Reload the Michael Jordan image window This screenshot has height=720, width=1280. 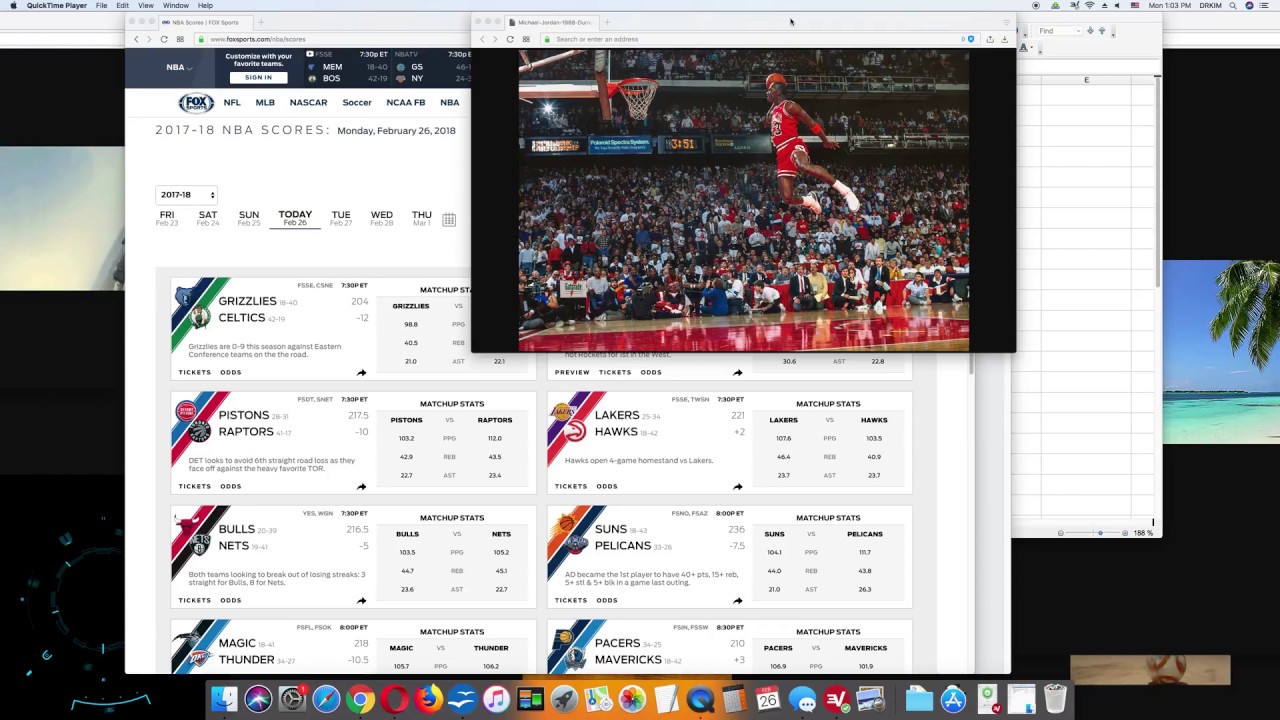(x=510, y=39)
